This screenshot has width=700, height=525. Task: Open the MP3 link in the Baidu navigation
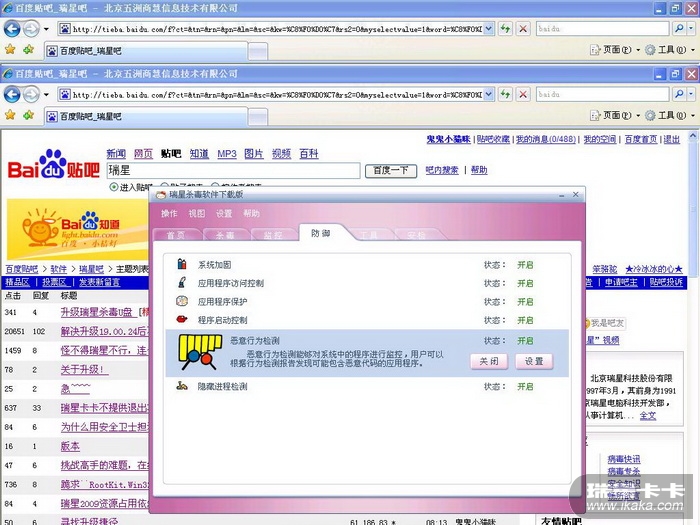[x=227, y=154]
